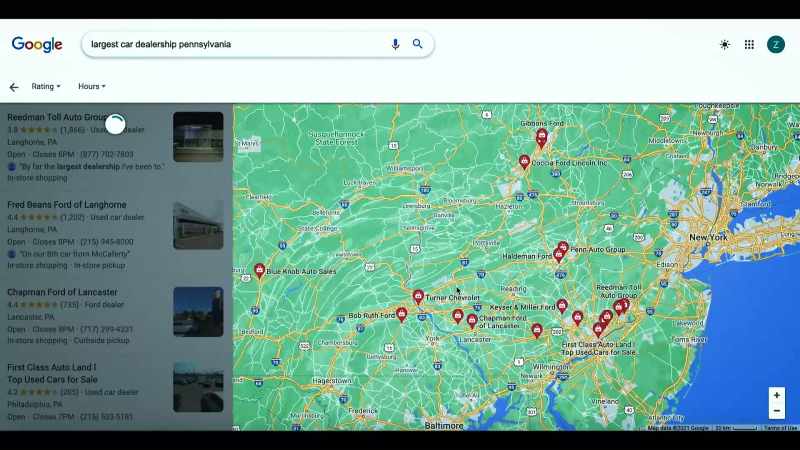Viewport: 800px width, 450px height.
Task: Select the Penn Auto Group map pin
Action: click(563, 247)
